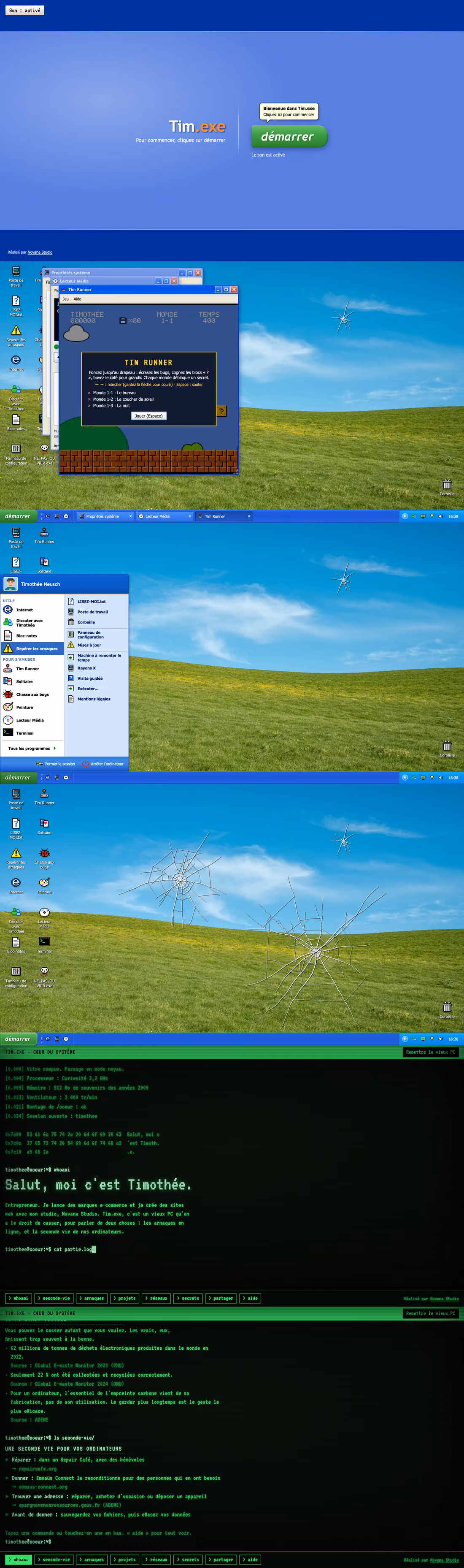Open the Jeu menu in Tim Runner
The width and height of the screenshot is (464, 1568).
[66, 299]
